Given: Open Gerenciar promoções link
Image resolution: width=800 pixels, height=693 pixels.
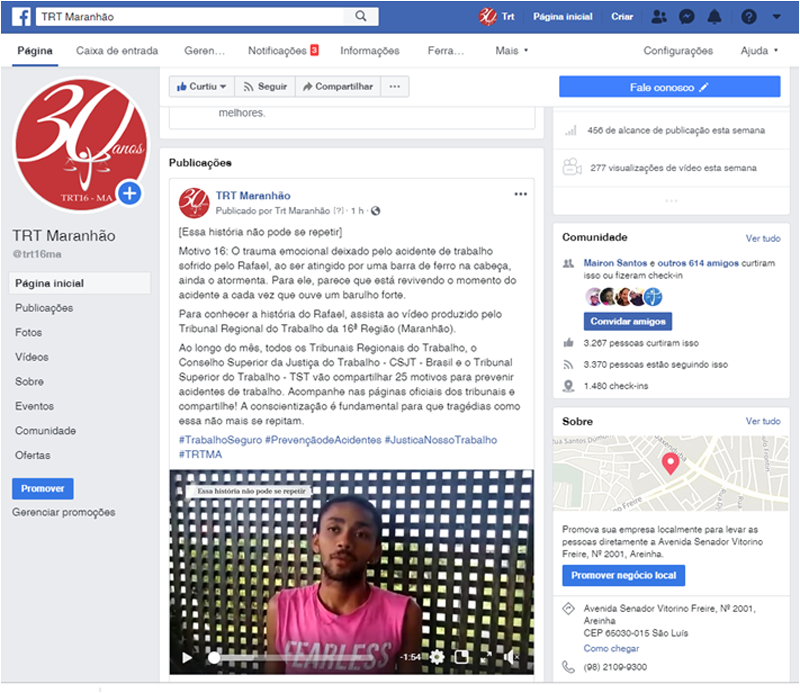Looking at the screenshot, I should click(x=64, y=512).
